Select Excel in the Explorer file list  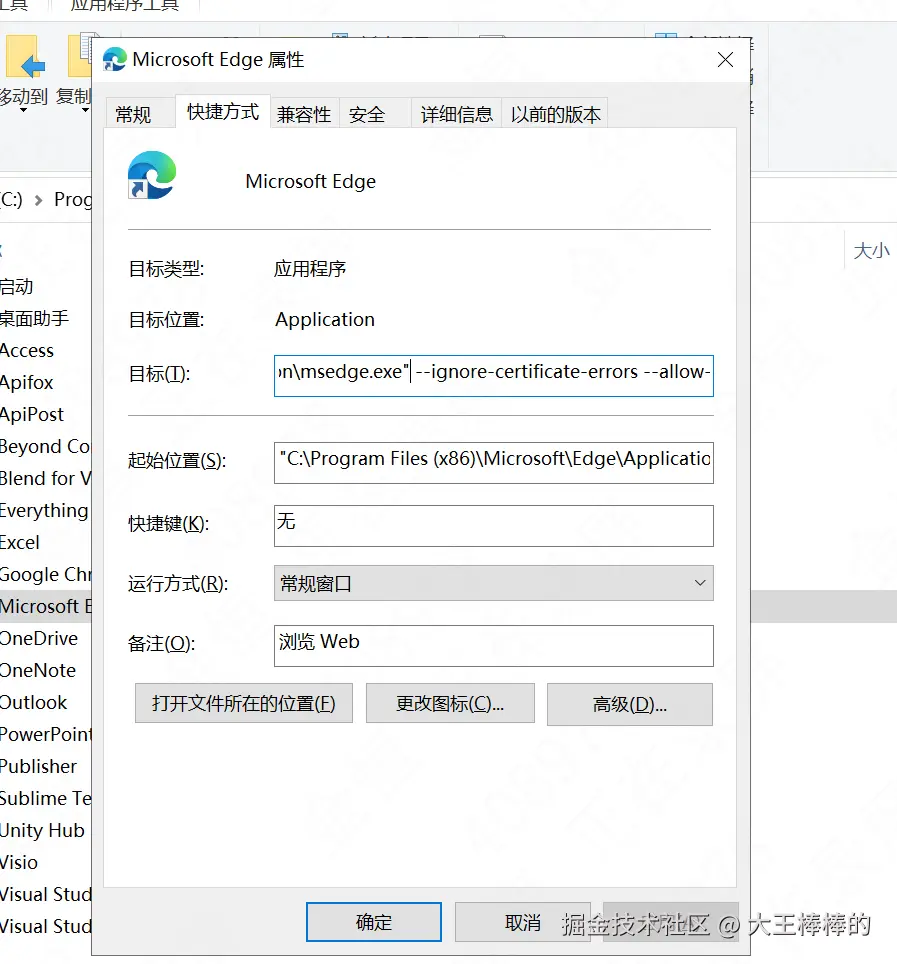[x=20, y=542]
